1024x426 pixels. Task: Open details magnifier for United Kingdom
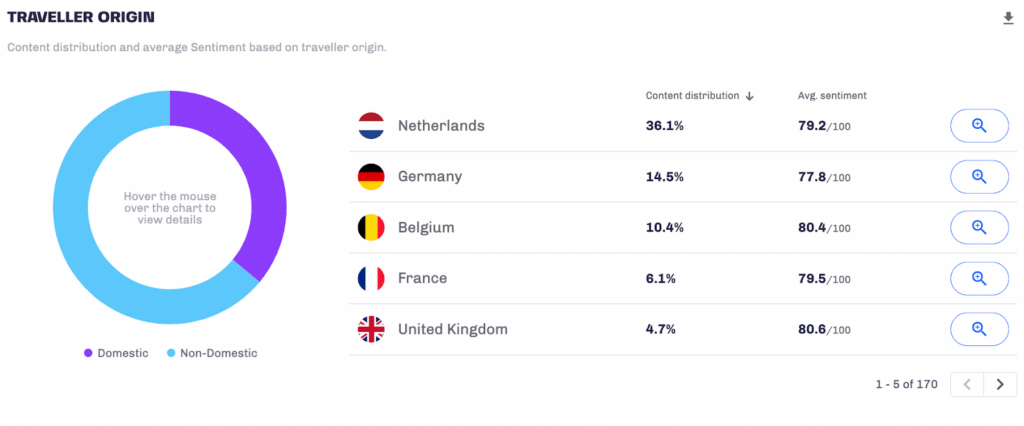tap(979, 329)
